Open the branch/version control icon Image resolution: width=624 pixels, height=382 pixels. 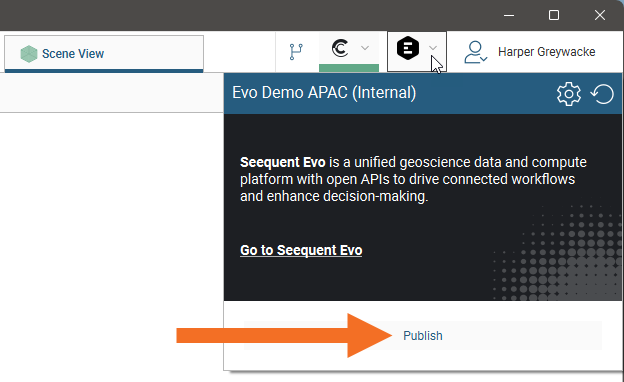point(296,52)
